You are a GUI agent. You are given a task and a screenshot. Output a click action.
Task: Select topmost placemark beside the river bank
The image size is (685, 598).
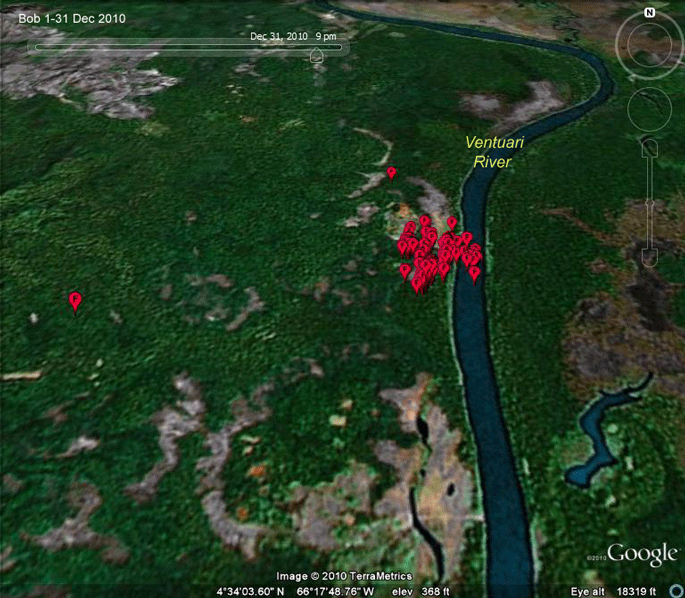pos(452,223)
